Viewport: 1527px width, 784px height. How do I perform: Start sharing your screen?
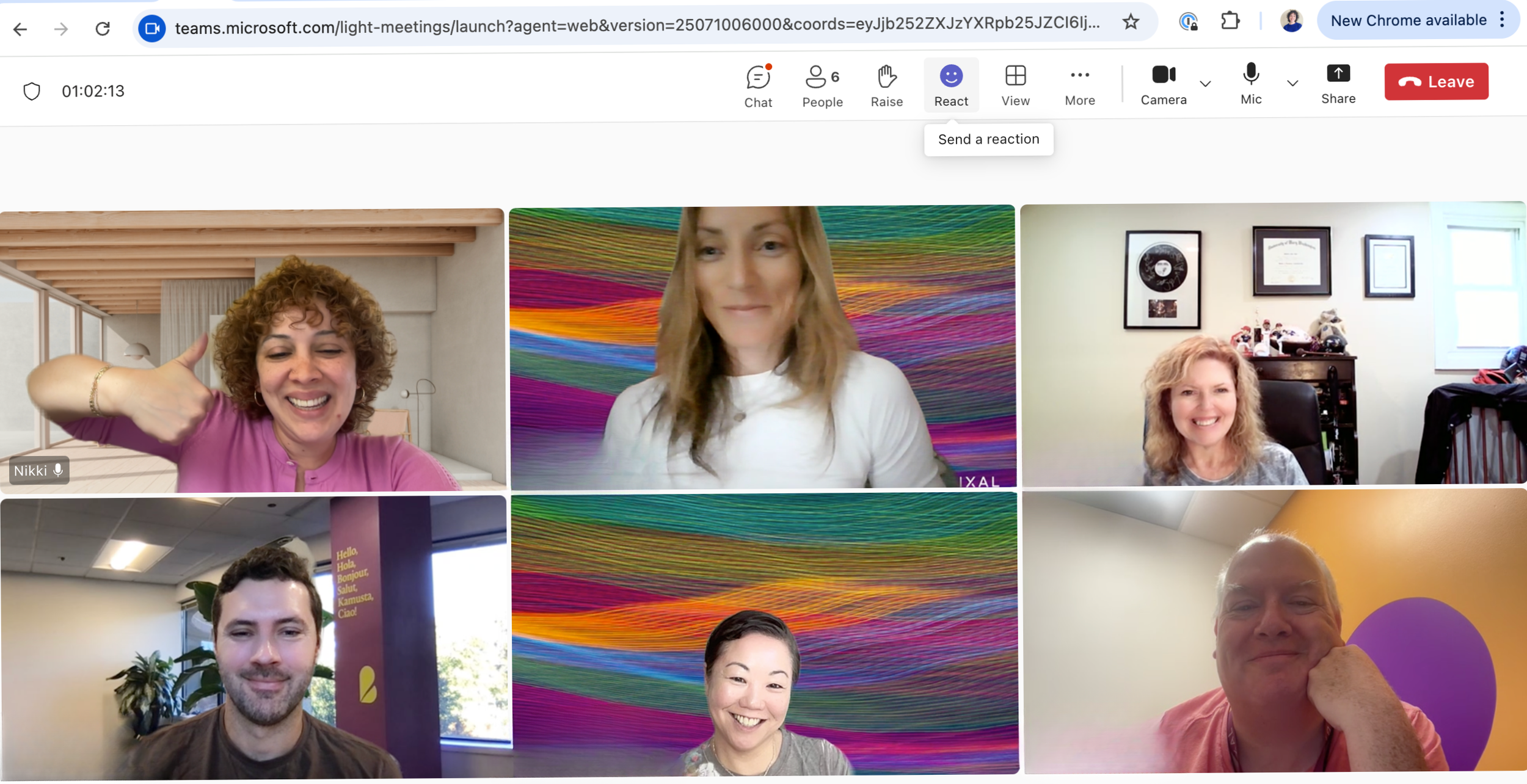tap(1338, 85)
